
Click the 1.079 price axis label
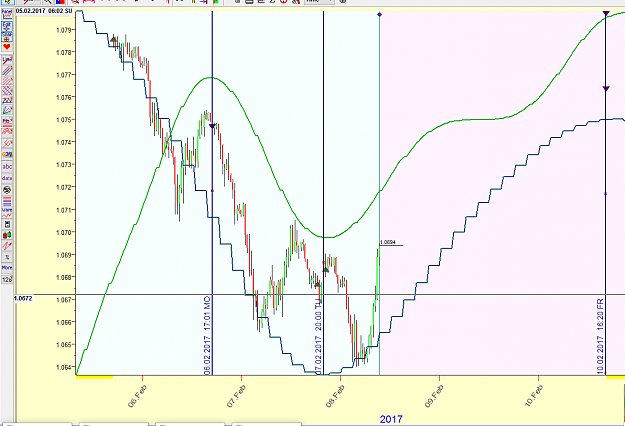coord(64,30)
